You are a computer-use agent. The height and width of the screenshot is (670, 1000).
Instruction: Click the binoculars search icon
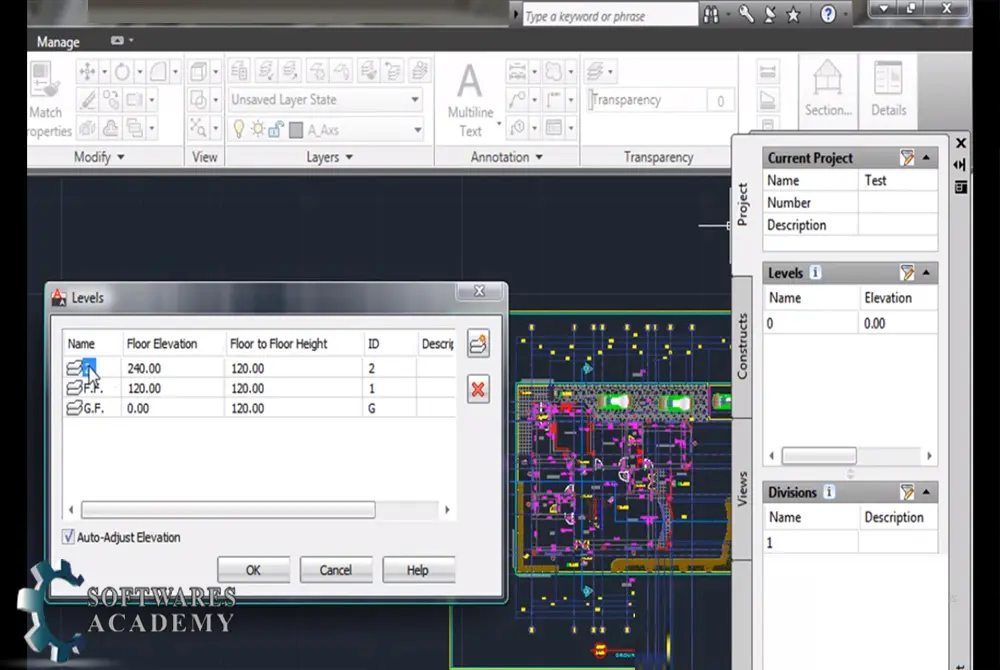click(x=711, y=15)
